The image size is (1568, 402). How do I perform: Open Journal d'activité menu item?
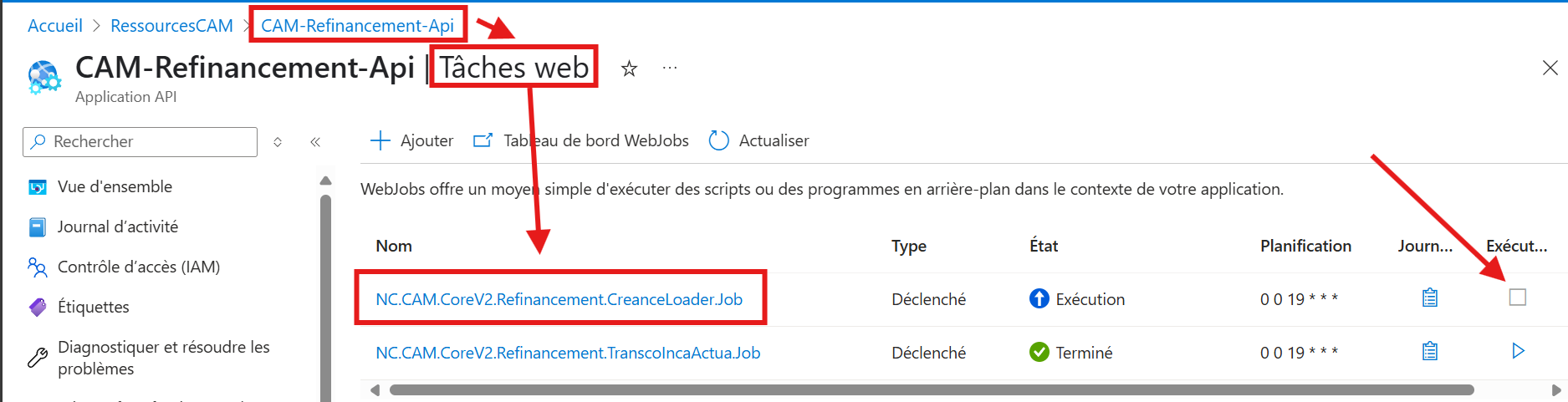[117, 226]
